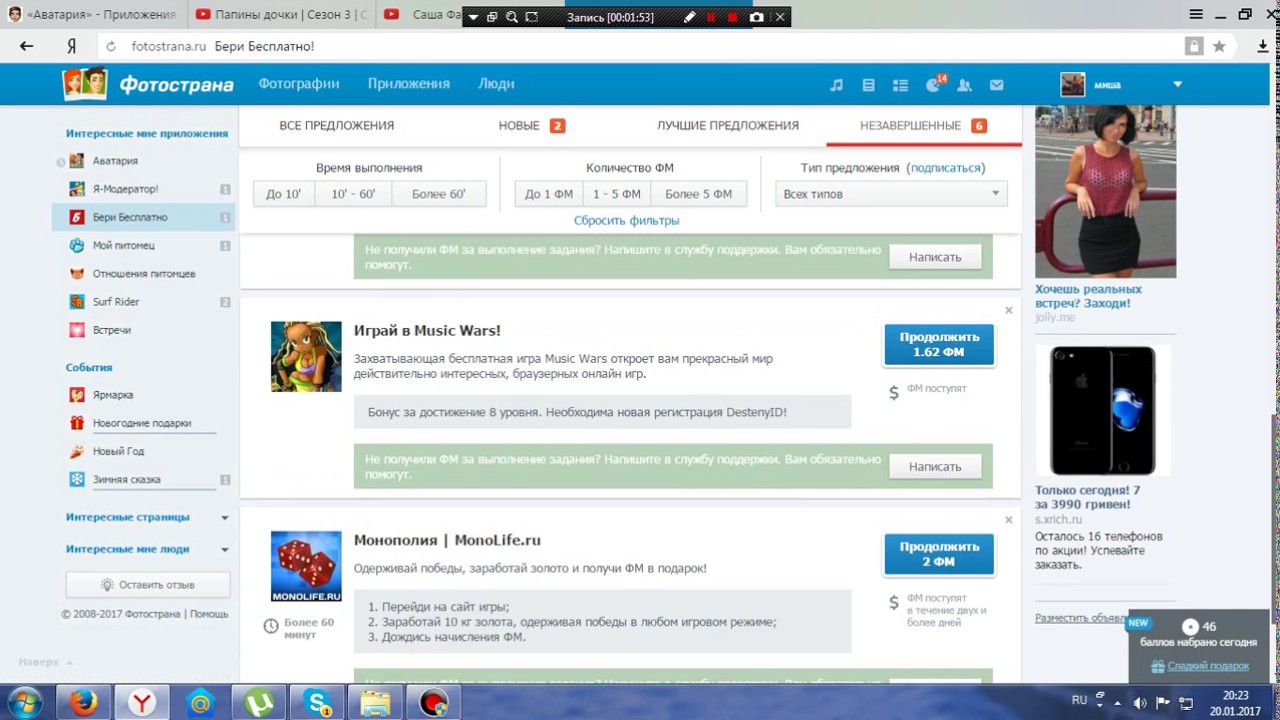The image size is (1280, 720).
Task: Click the Оставить отзыв button
Action: (x=148, y=585)
